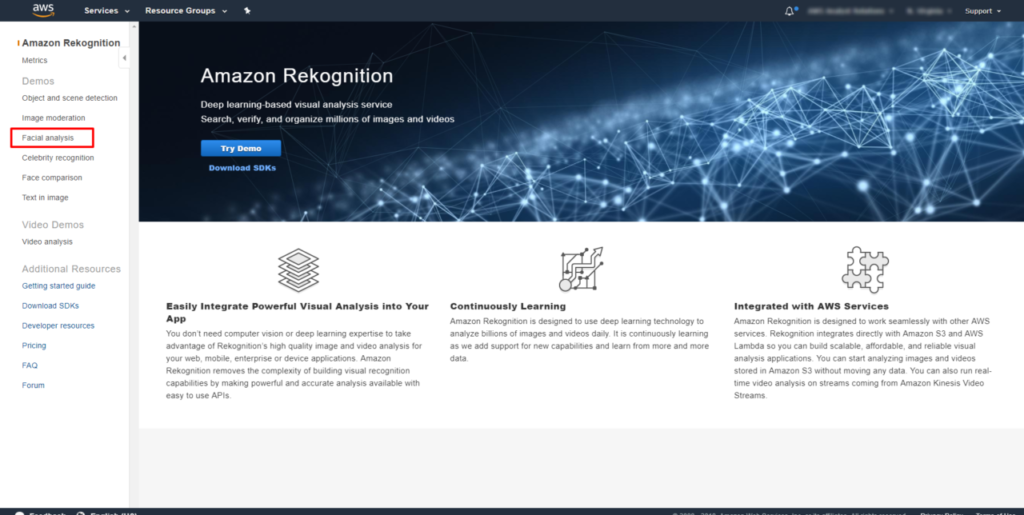
Task: Click the 'Additional Resources' section label
Action: (71, 269)
